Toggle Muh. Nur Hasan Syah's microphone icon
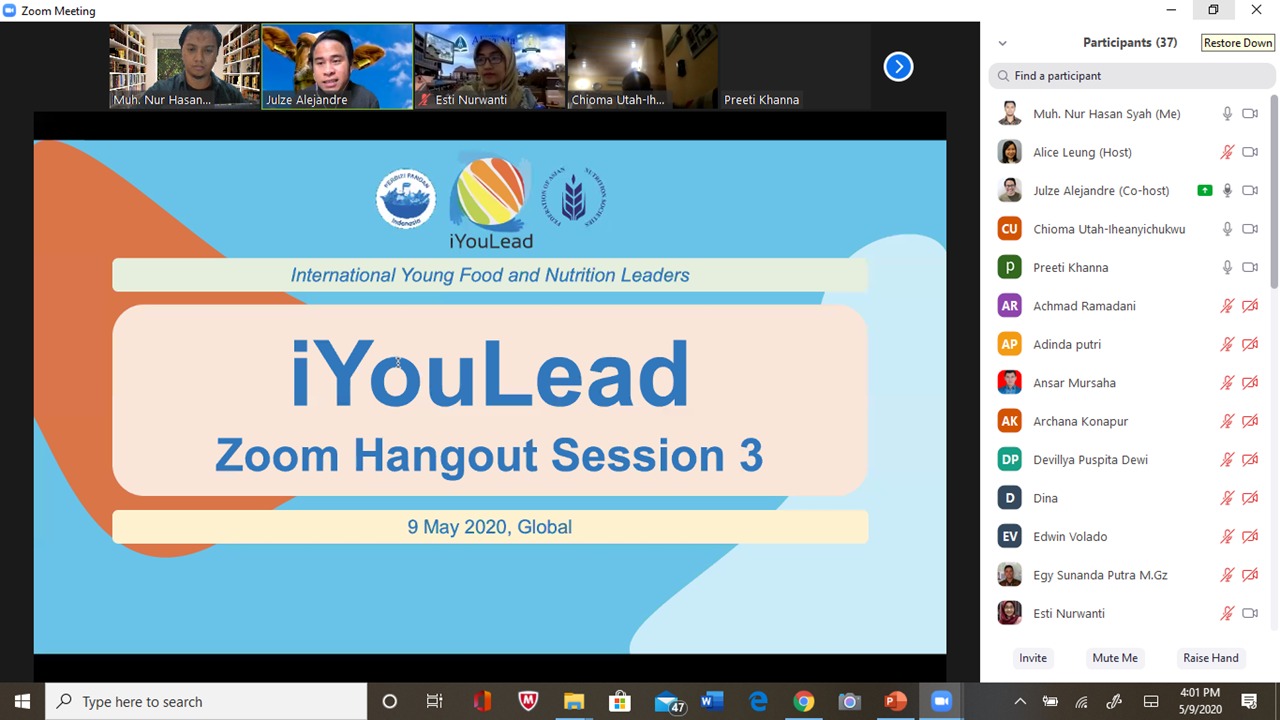 coord(1227,114)
